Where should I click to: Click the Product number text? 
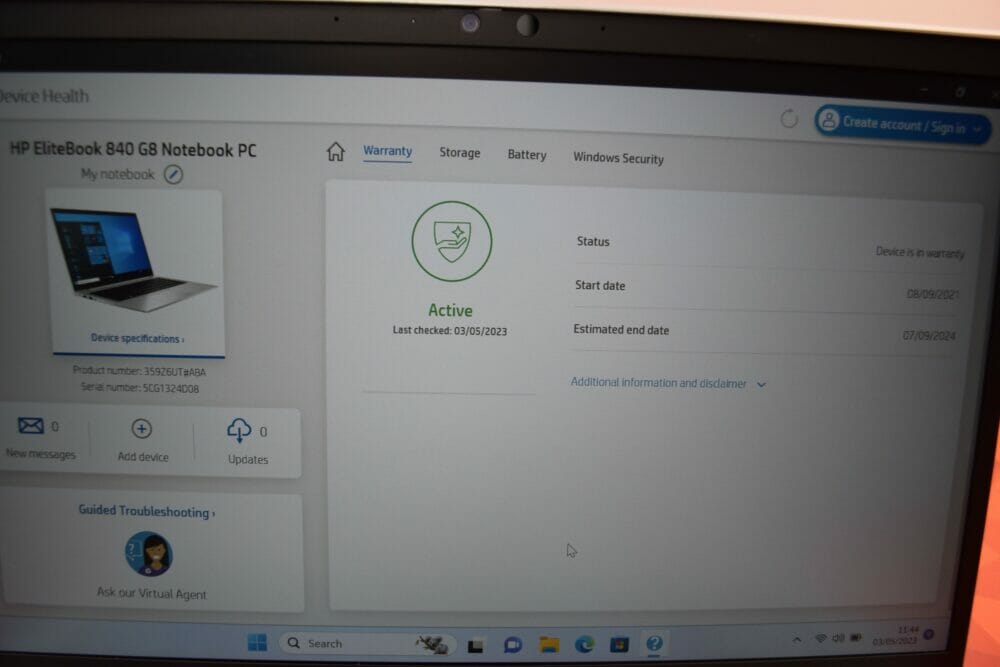(x=139, y=371)
